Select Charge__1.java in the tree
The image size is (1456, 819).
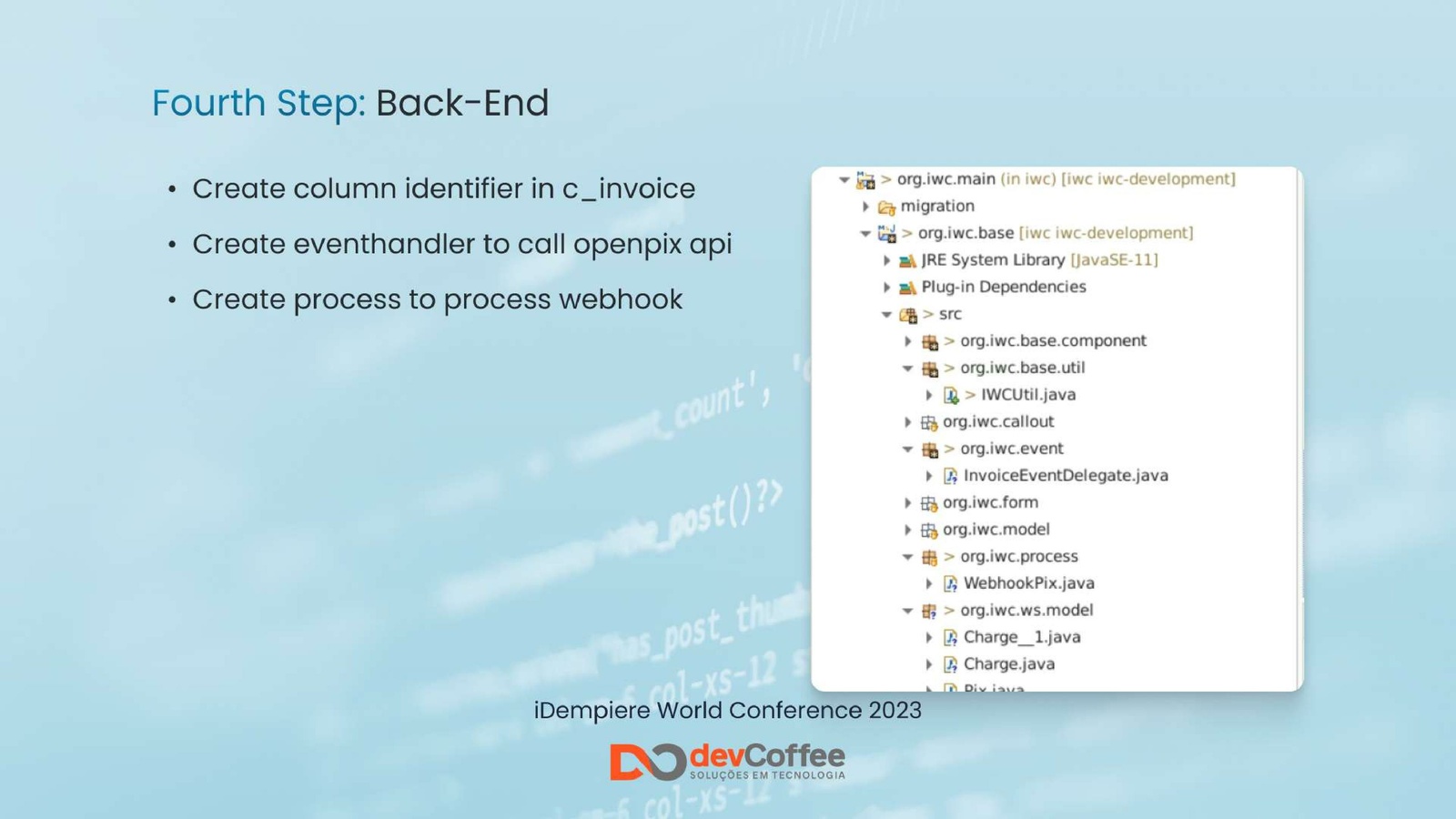point(1021,637)
